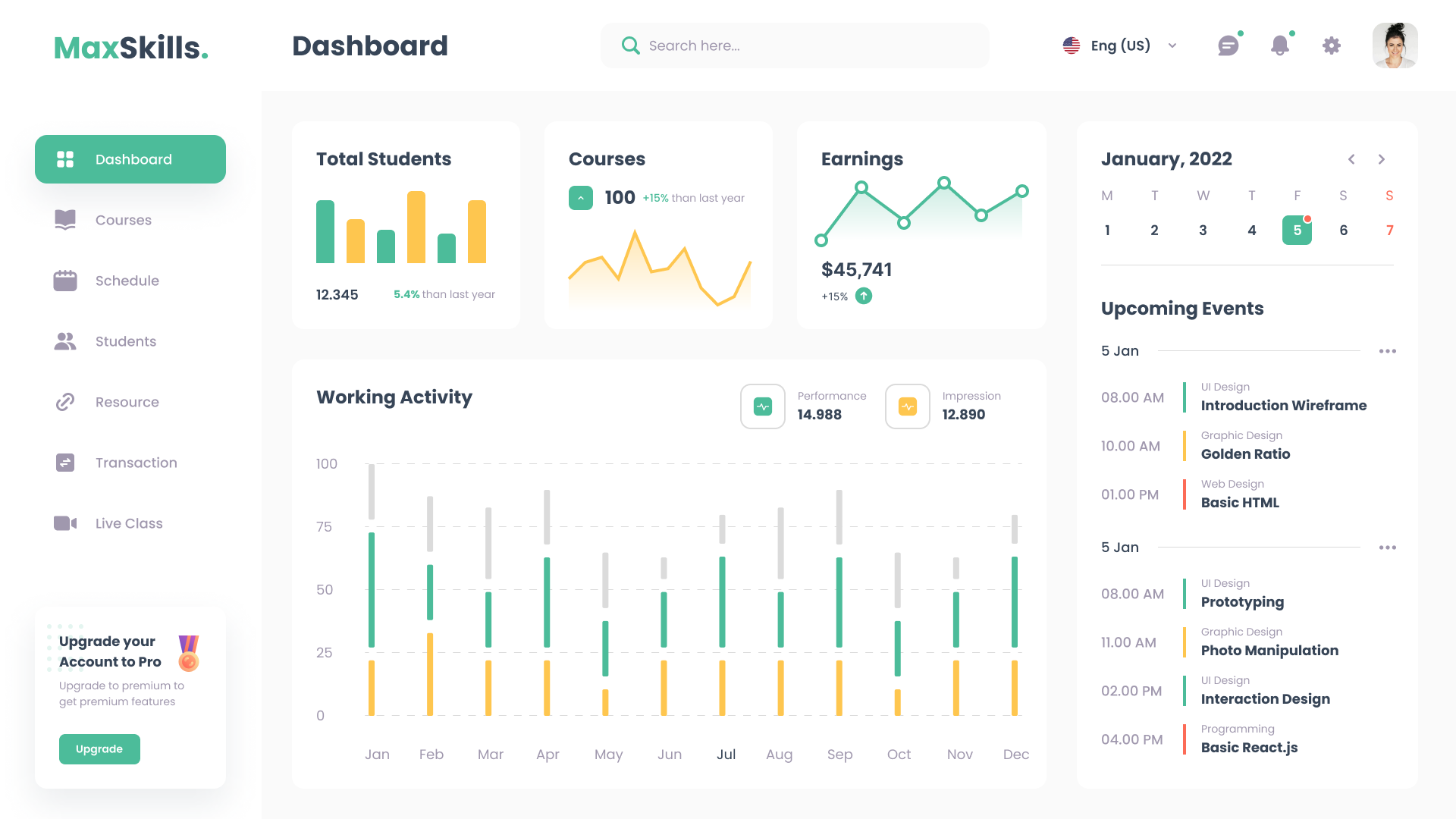Select Students in the sidebar menu
This screenshot has height=819, width=1456.
coord(125,341)
